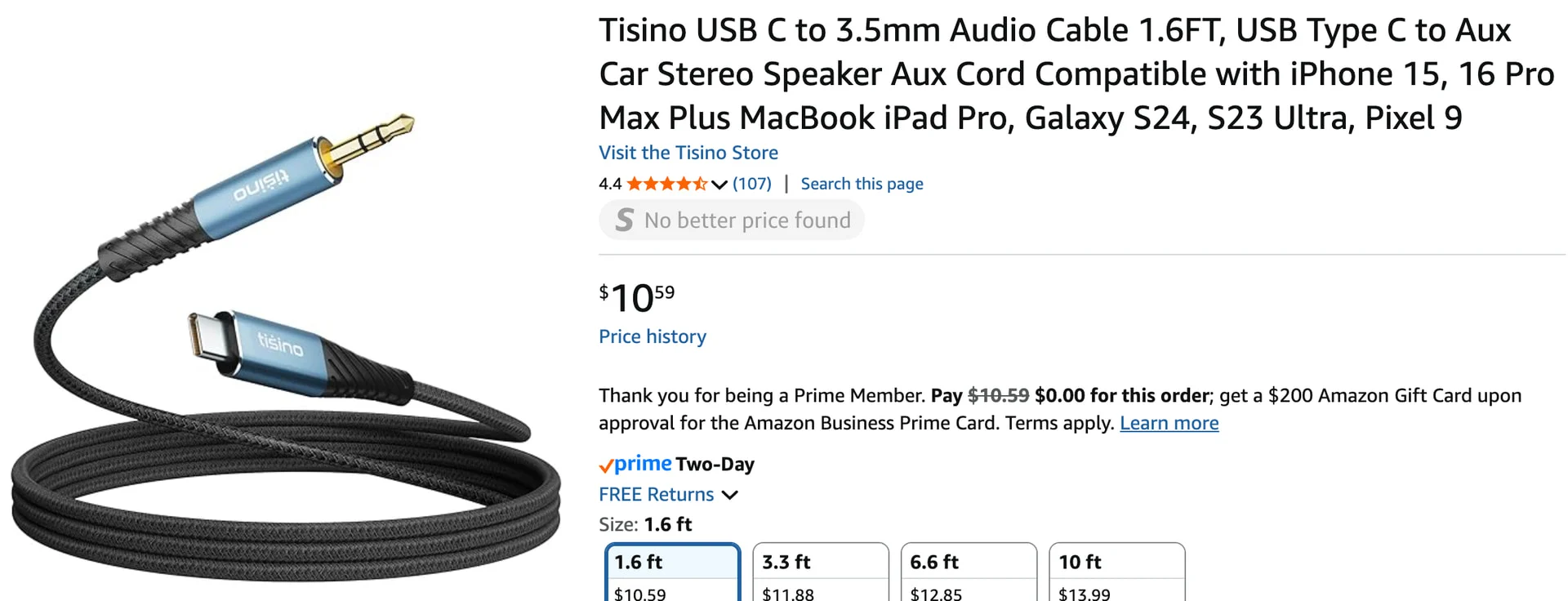The height and width of the screenshot is (601, 1568).
Task: Click the product title text
Action: tap(1076, 74)
